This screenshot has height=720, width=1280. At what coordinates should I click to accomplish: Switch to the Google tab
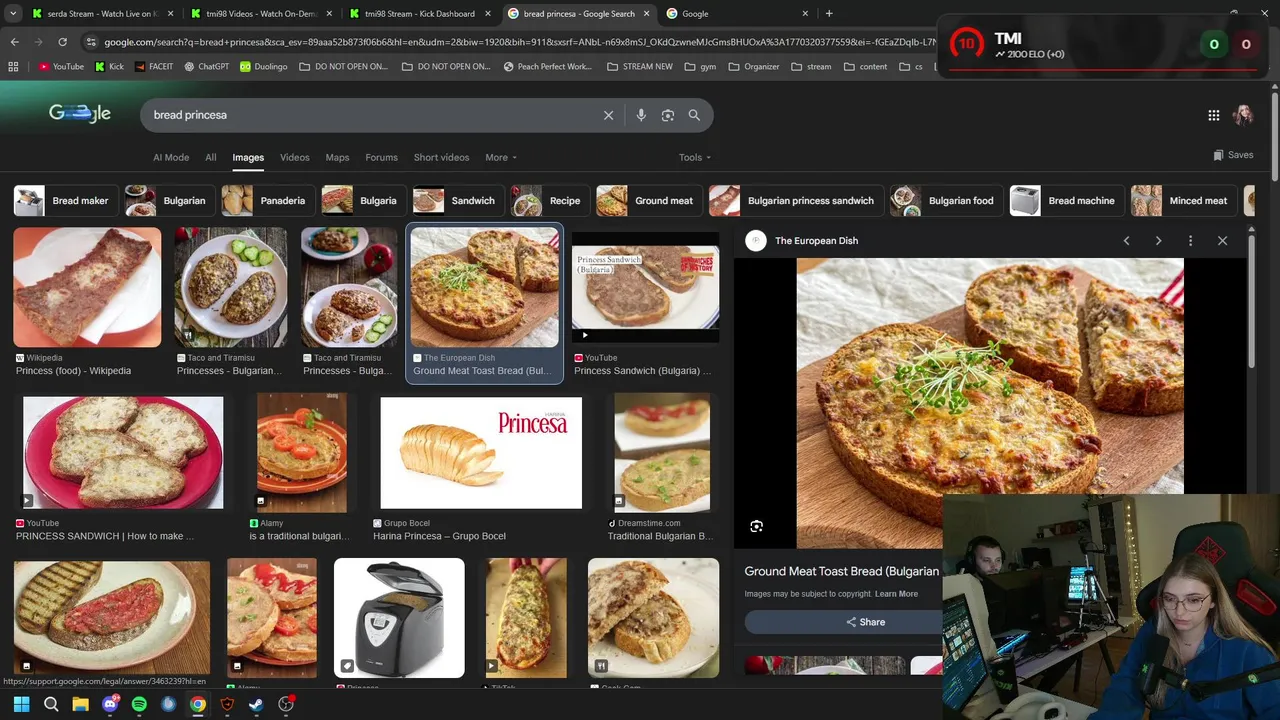point(737,14)
